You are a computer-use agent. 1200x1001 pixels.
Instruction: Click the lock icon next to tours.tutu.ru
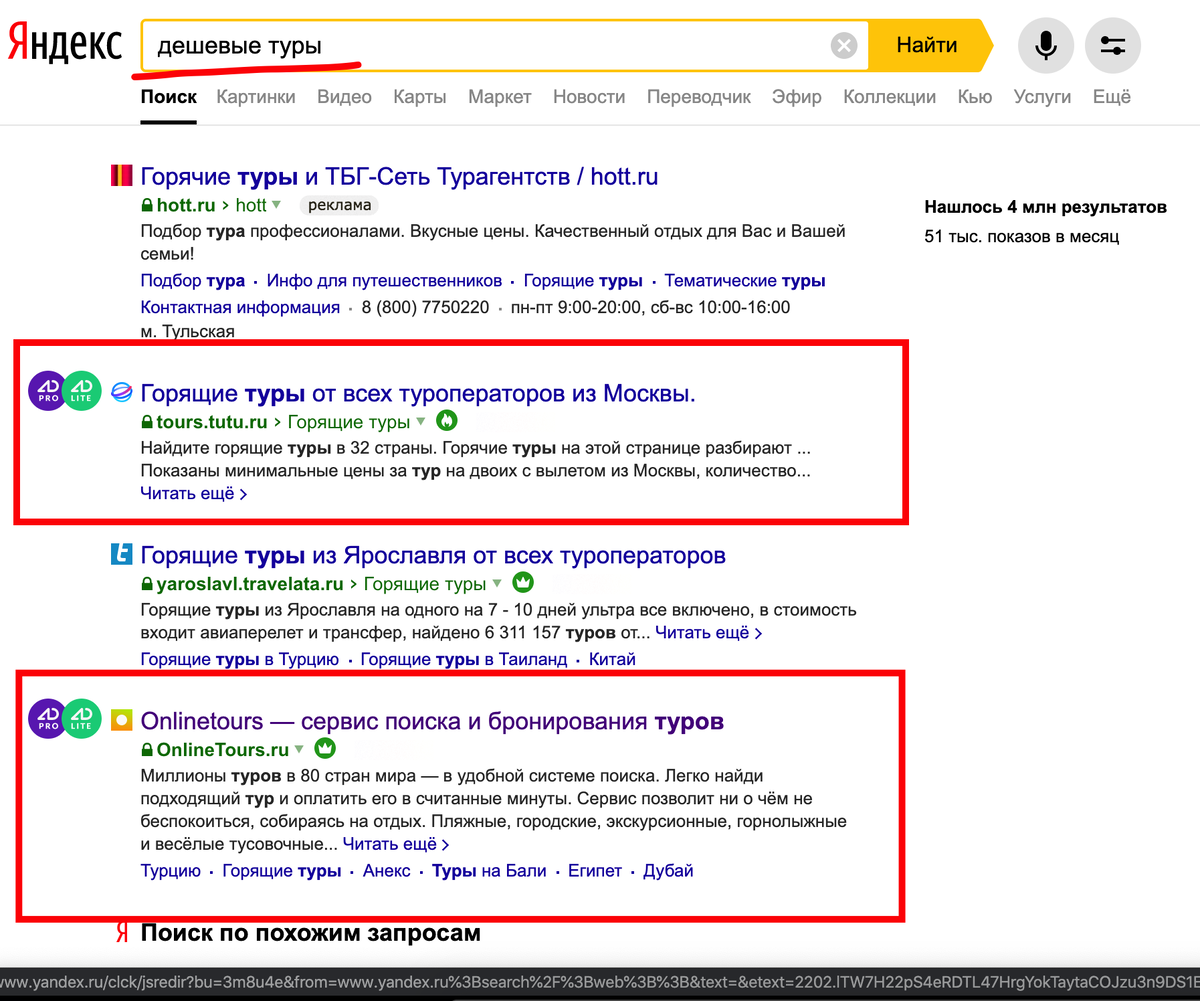147,422
